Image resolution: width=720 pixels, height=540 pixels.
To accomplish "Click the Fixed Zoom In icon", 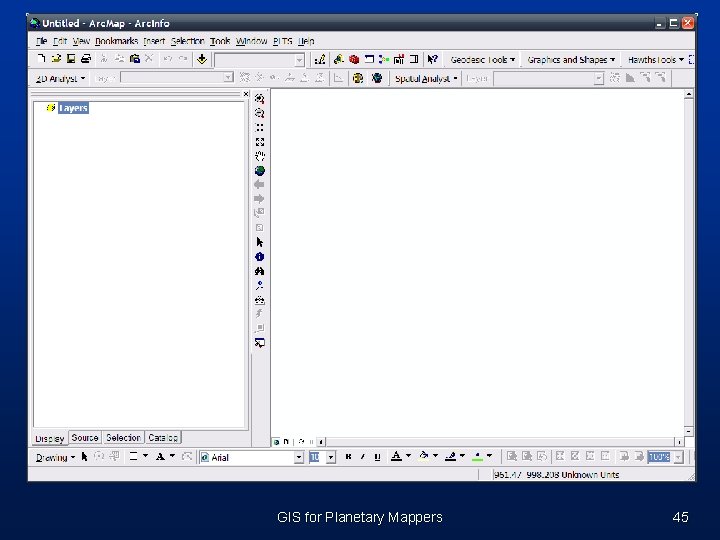I will (259, 128).
